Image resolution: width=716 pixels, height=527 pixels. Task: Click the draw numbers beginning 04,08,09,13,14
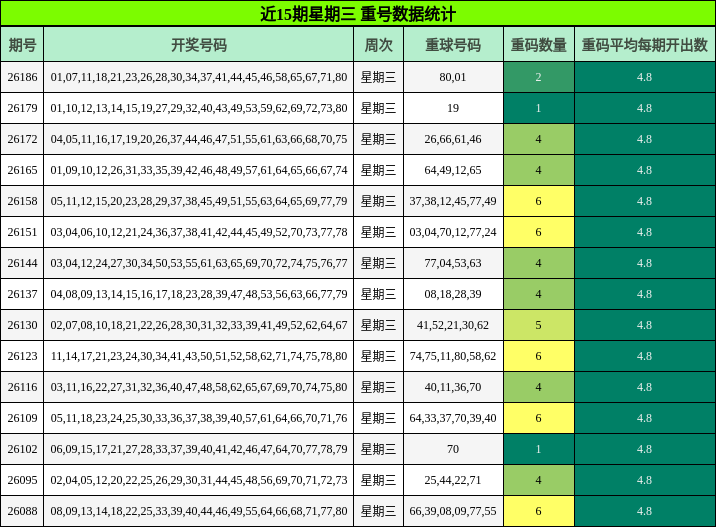pos(199,295)
